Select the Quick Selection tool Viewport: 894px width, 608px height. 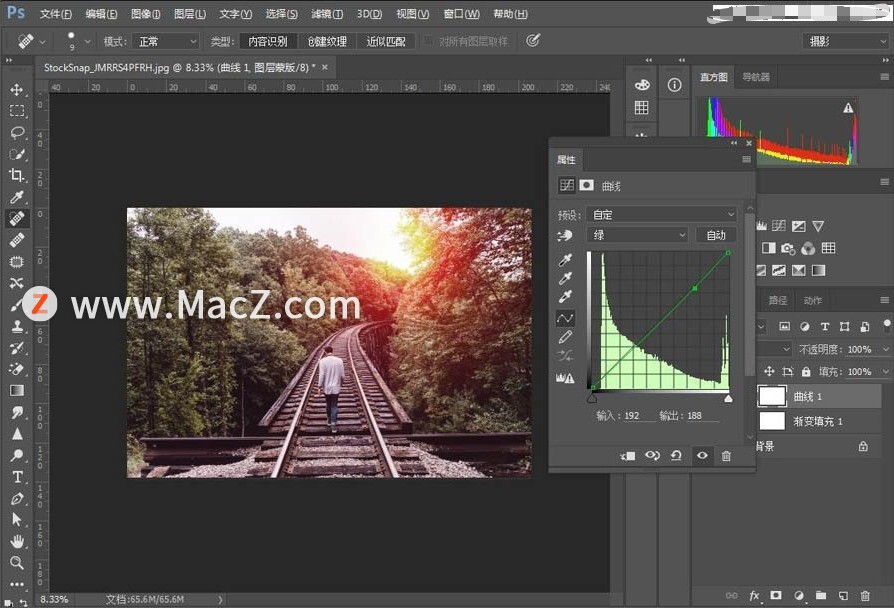click(x=17, y=154)
